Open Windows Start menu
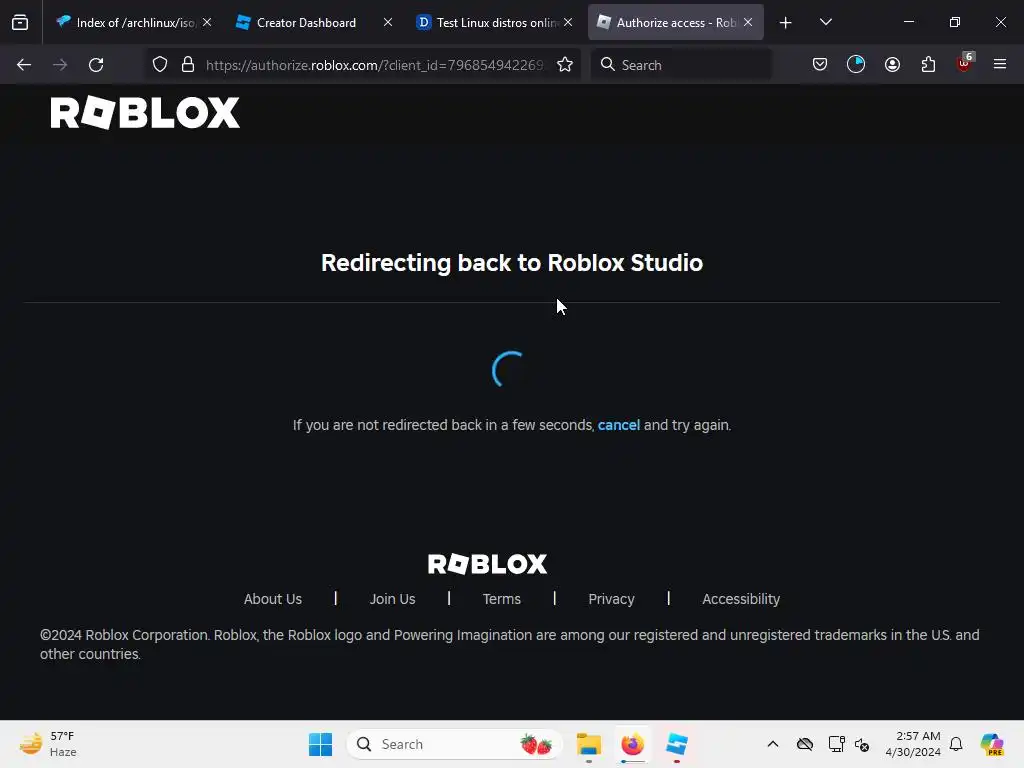Screen dimensions: 1024x768 (x=321, y=744)
